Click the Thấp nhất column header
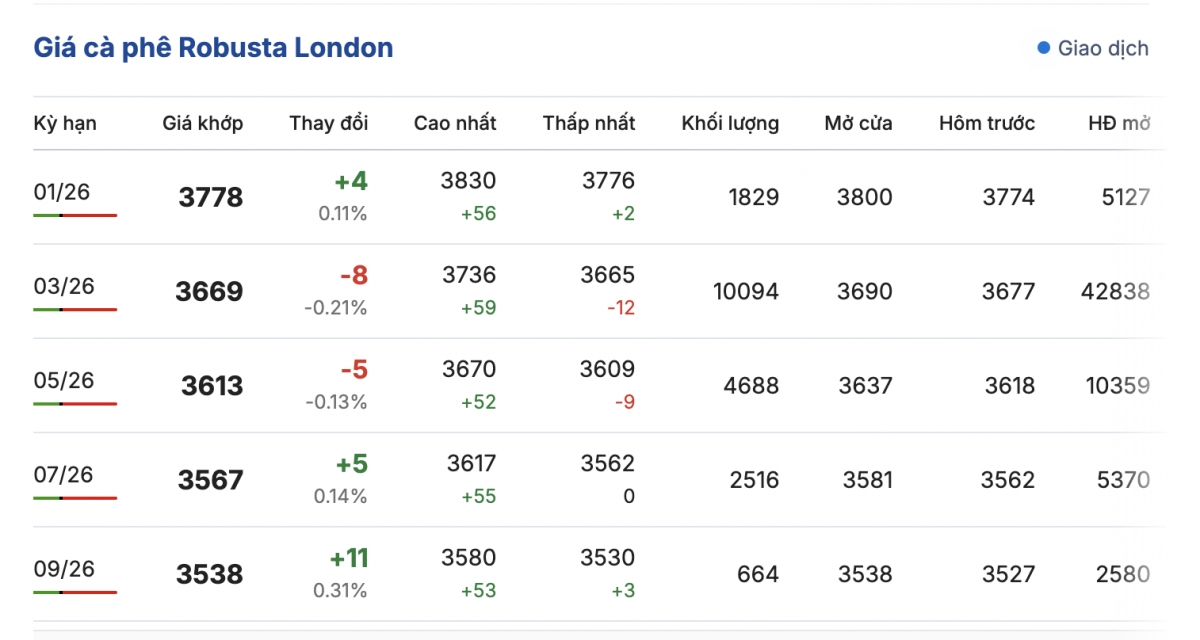Viewport: 1200px width, 640px height. pyautogui.click(x=589, y=124)
